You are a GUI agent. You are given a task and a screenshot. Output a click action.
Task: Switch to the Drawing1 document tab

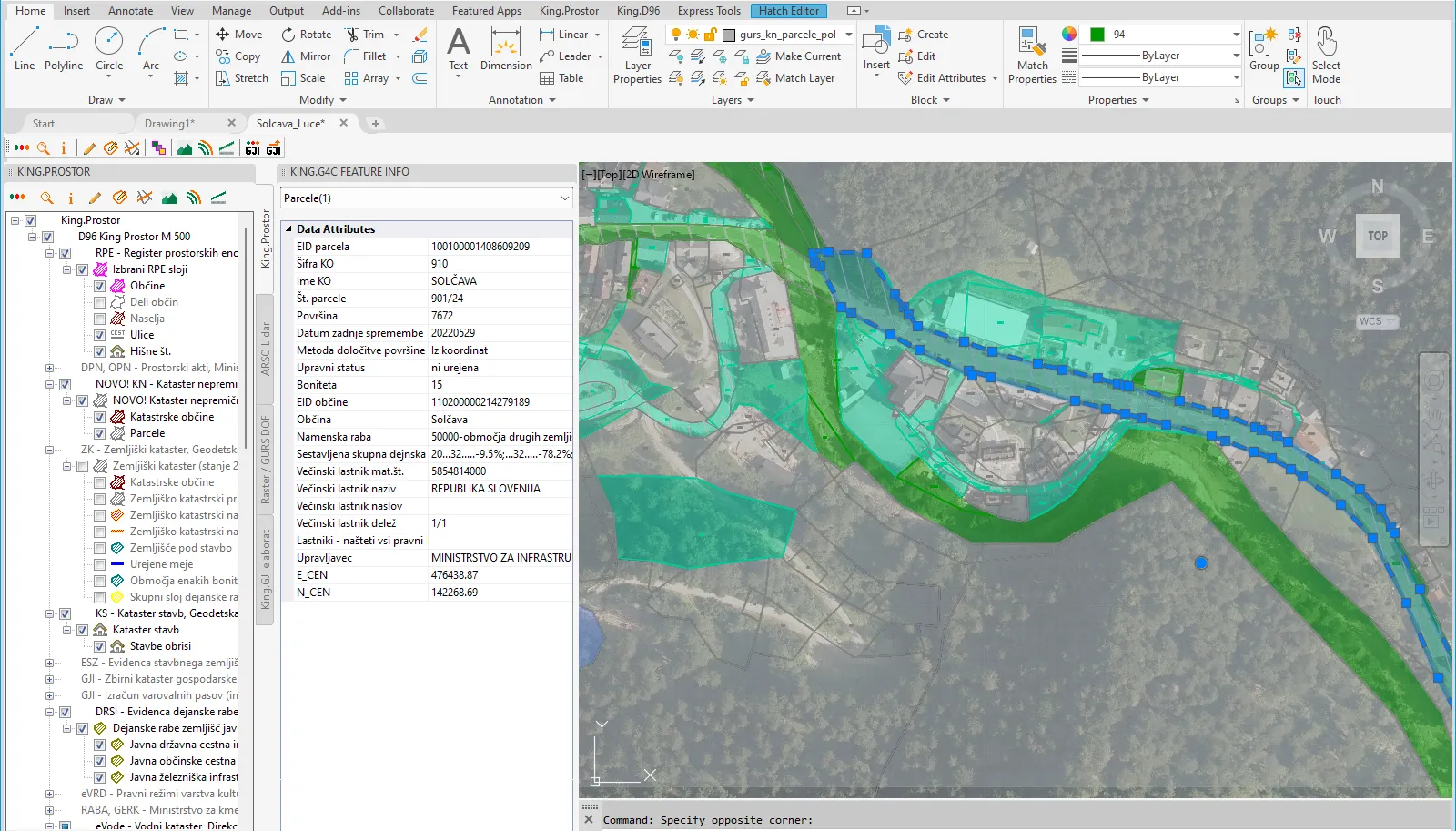pos(169,124)
